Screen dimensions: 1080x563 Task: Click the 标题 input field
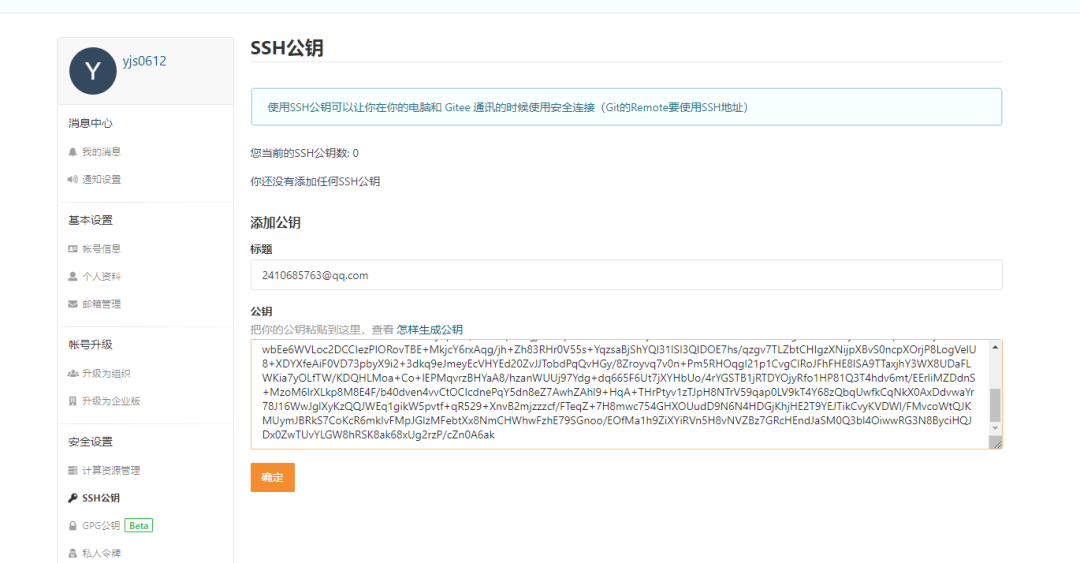click(x=626, y=275)
